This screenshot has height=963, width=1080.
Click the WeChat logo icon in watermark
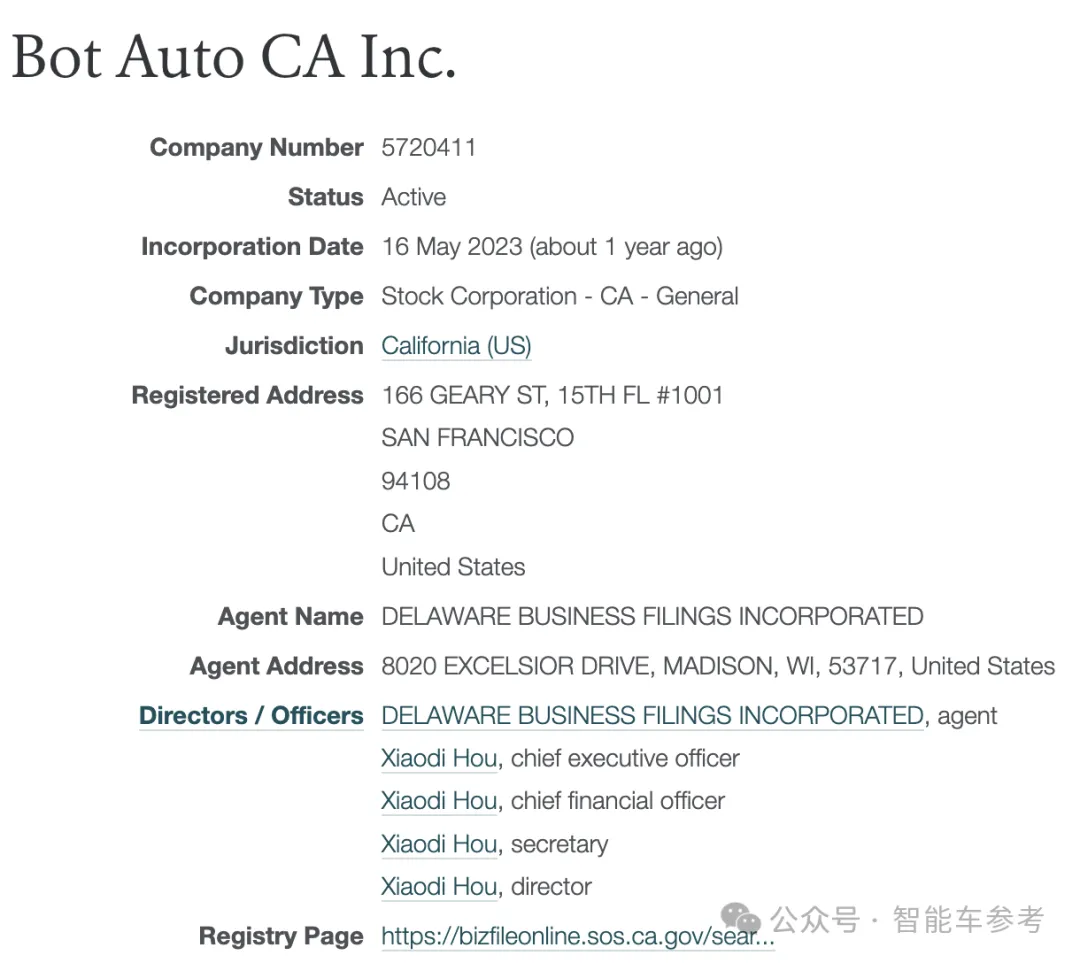click(742, 919)
